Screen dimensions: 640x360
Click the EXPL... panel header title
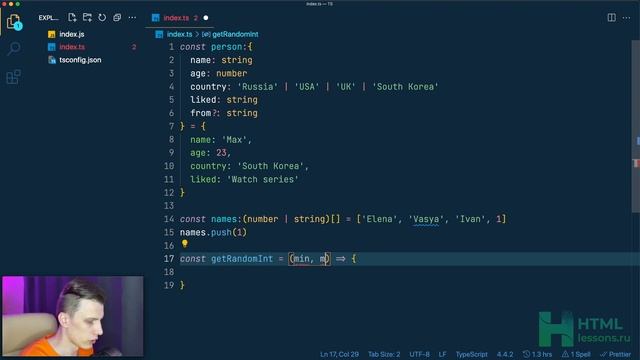tap(48, 18)
